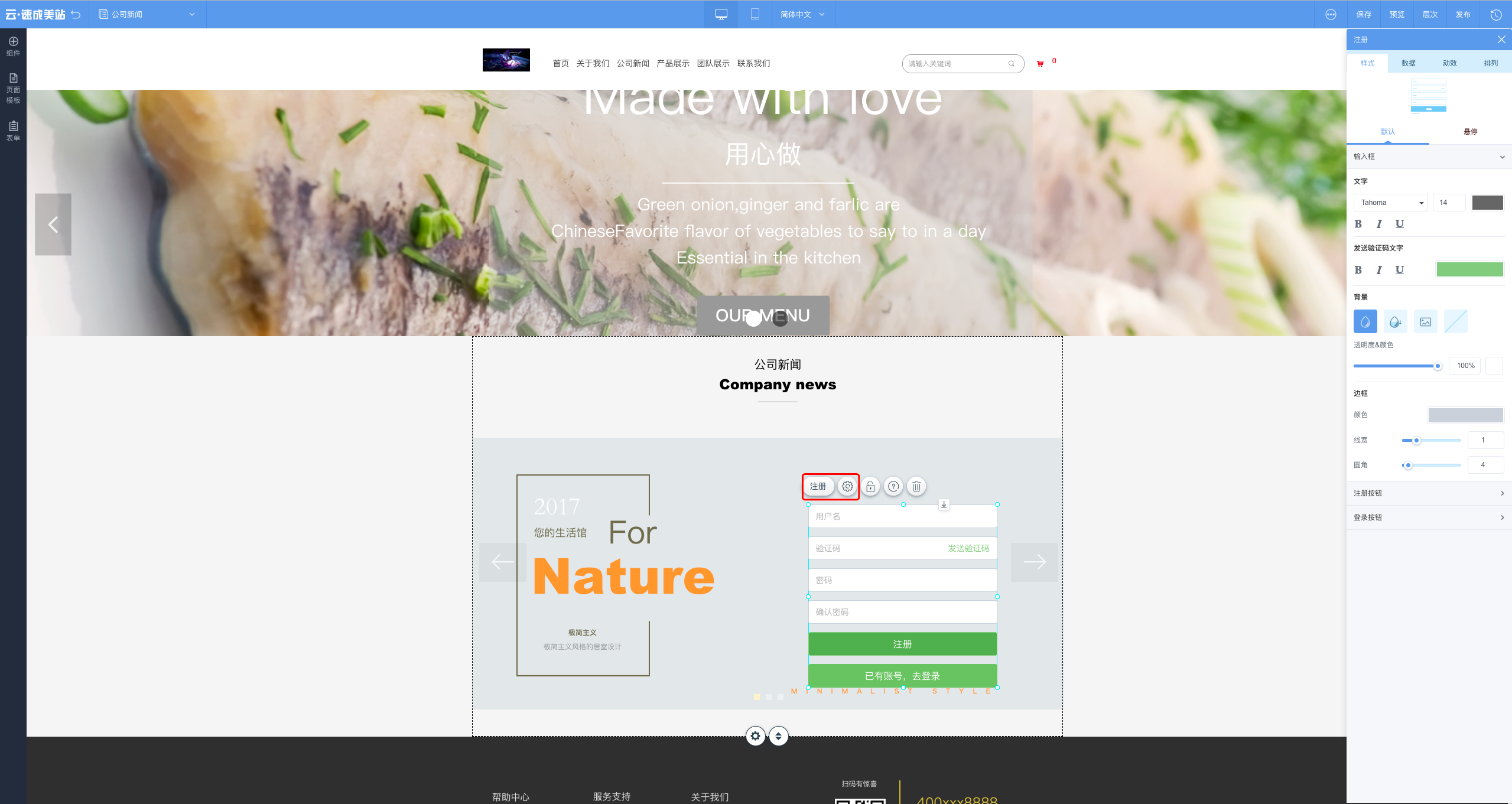
Task: Collapse the 输入框 section
Action: pyautogui.click(x=1429, y=157)
